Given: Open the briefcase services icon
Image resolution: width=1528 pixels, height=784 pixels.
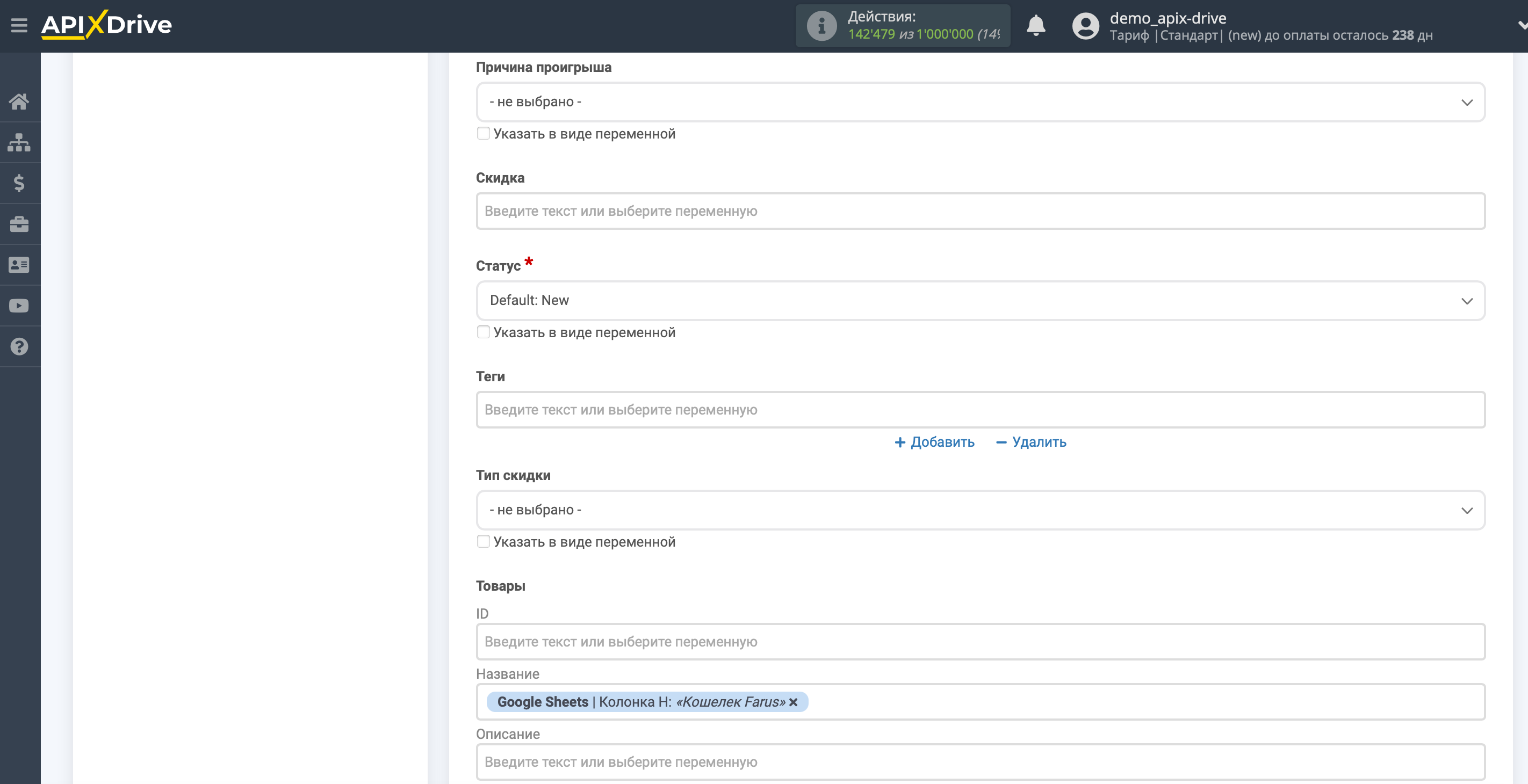Looking at the screenshot, I should coord(19,224).
